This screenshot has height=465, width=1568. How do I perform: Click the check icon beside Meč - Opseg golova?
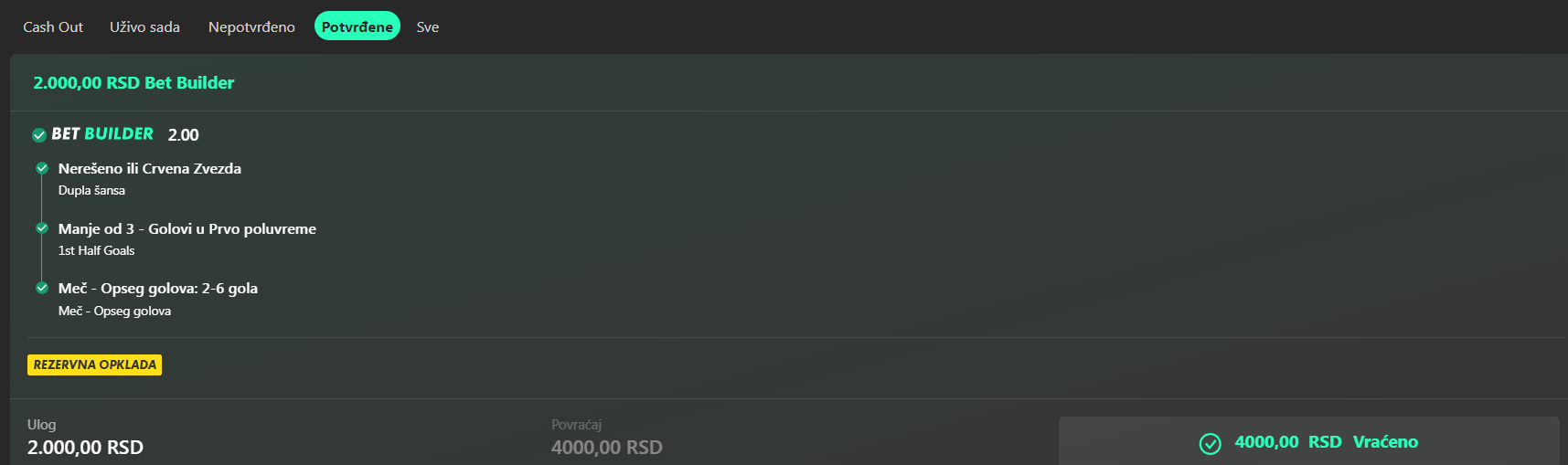(42, 288)
